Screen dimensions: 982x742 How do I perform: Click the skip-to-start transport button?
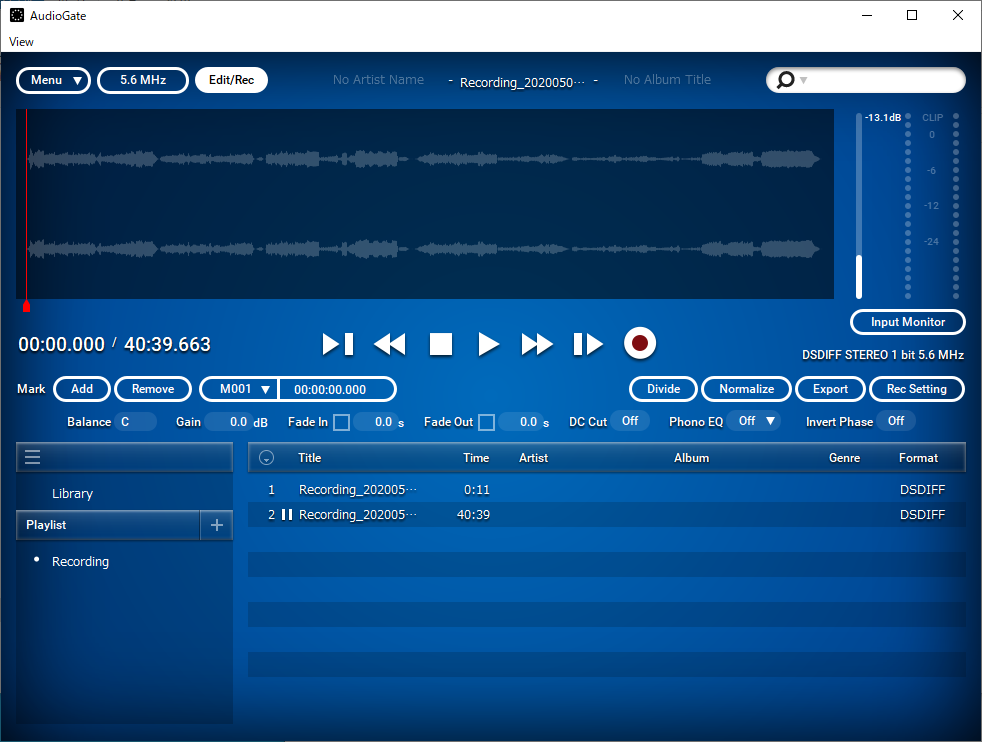pos(338,344)
